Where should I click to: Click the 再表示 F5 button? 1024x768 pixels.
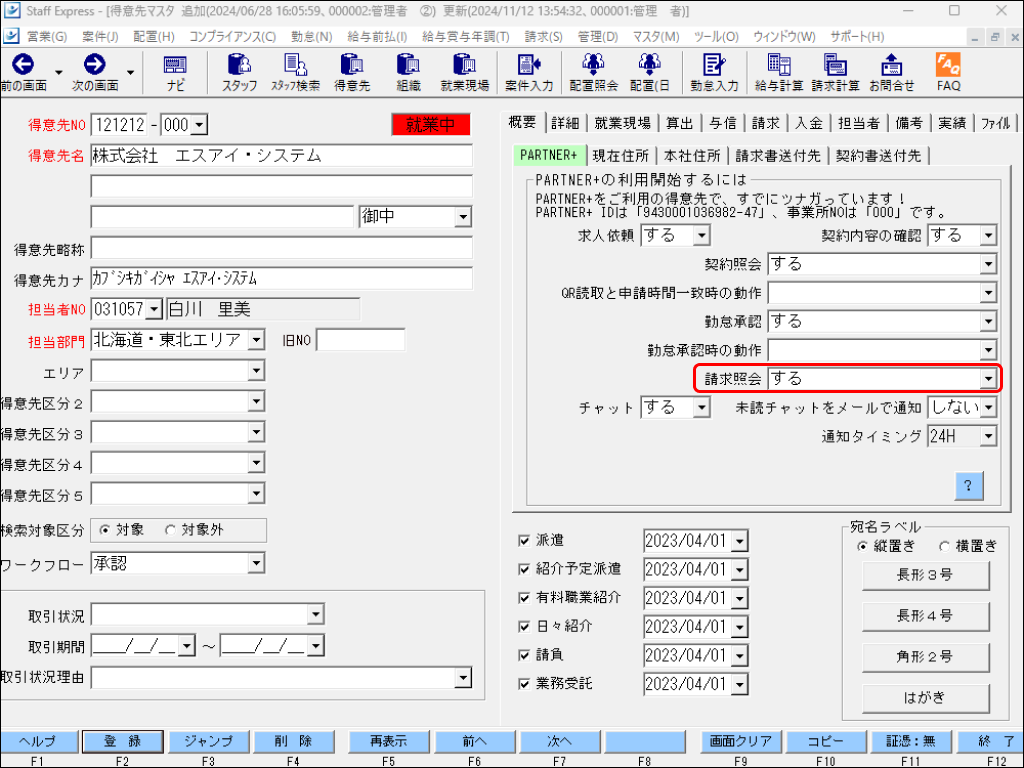coord(389,741)
